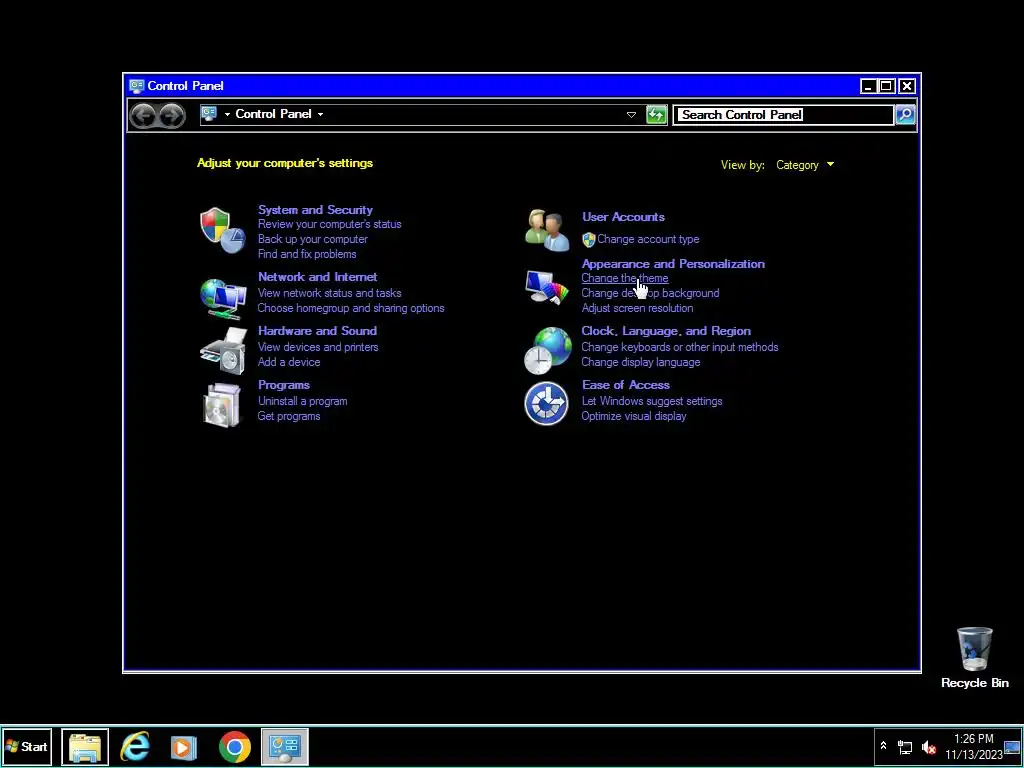Open the Programs heading

tap(284, 385)
